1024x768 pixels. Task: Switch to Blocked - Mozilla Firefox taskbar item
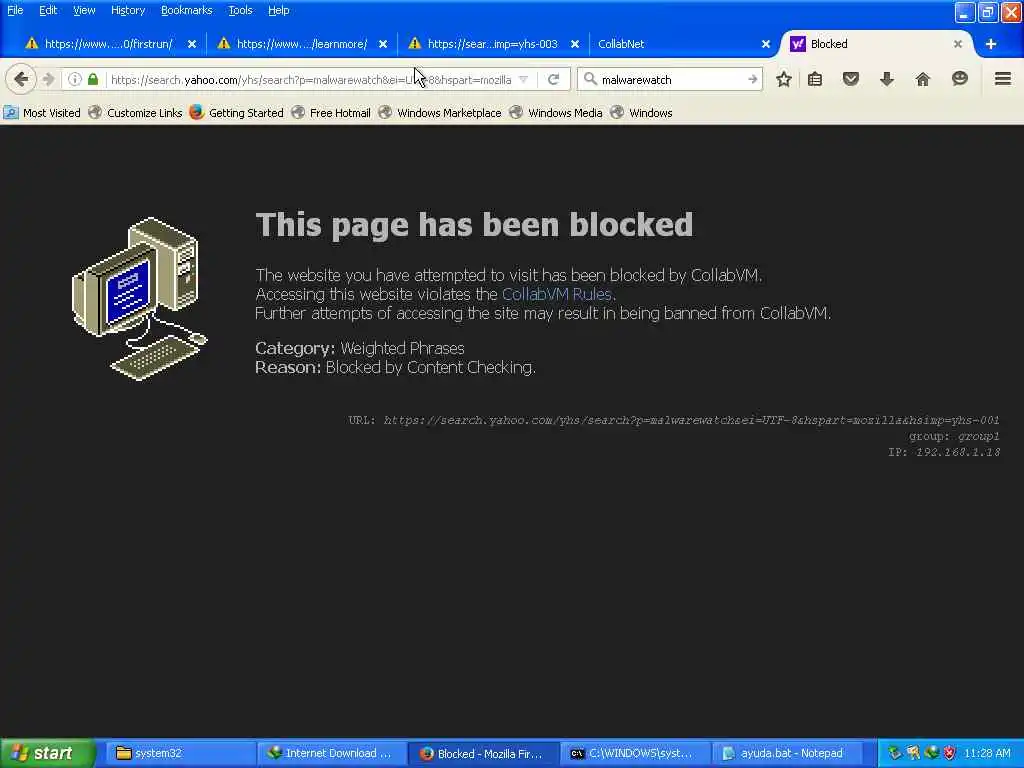click(483, 753)
